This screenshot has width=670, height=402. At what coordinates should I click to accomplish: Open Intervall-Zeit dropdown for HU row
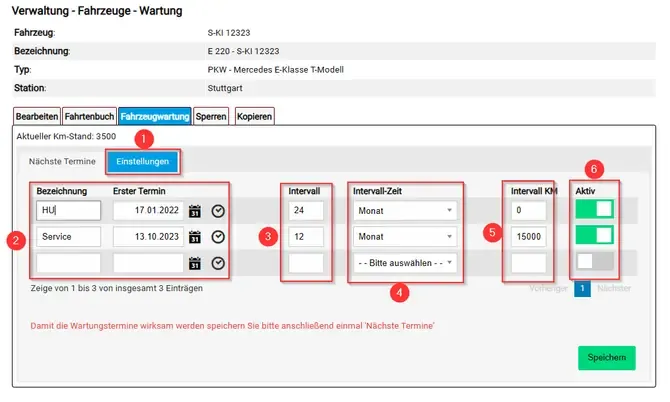pyautogui.click(x=405, y=211)
